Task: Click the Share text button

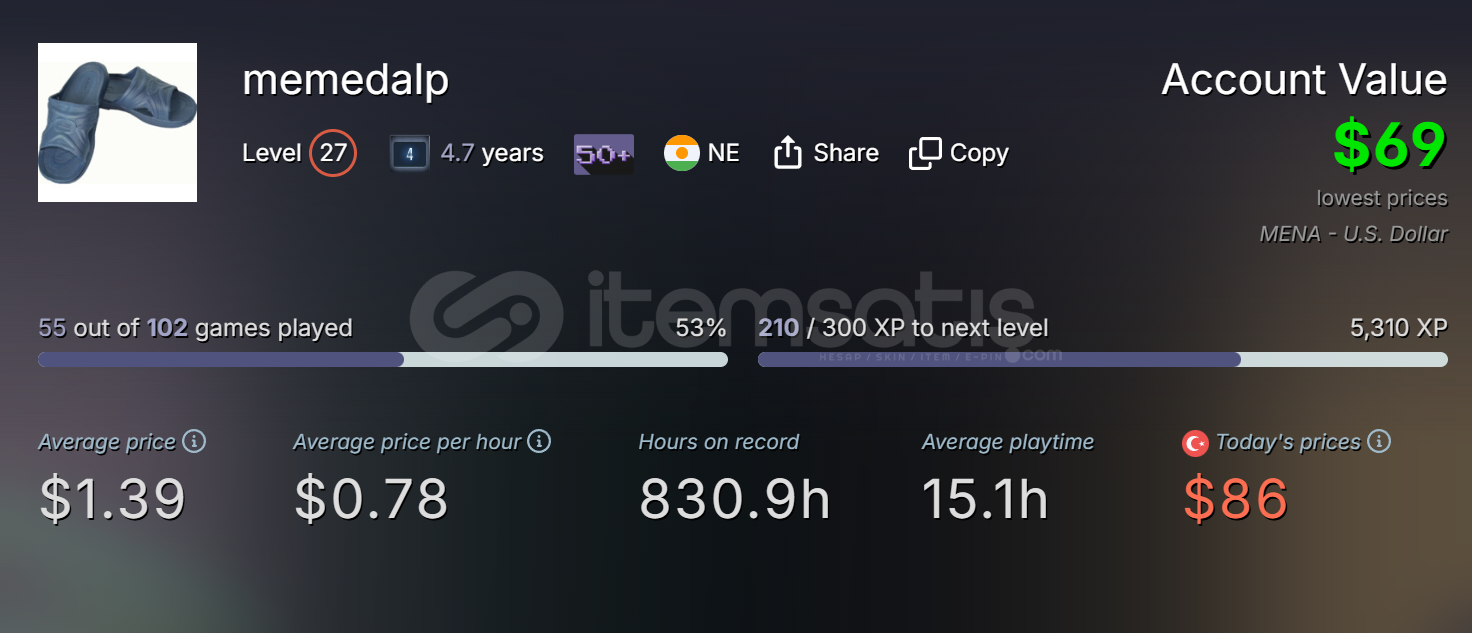Action: pyautogui.click(x=846, y=153)
